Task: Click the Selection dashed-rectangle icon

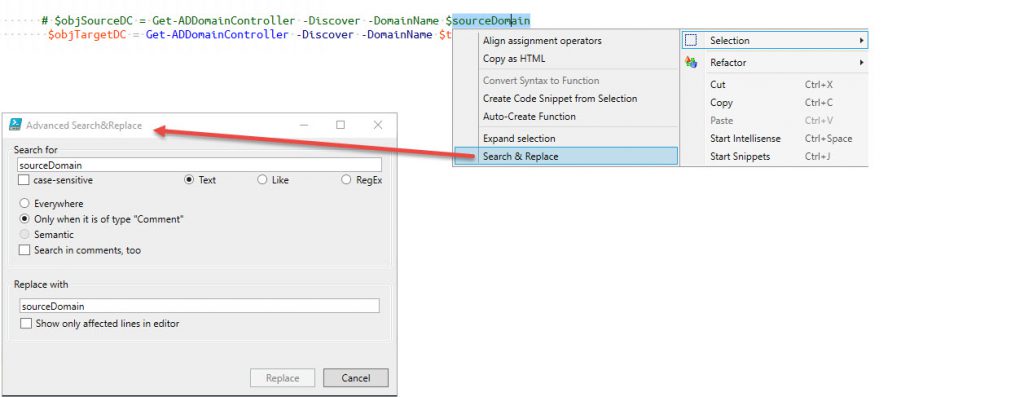Action: pyautogui.click(x=690, y=40)
